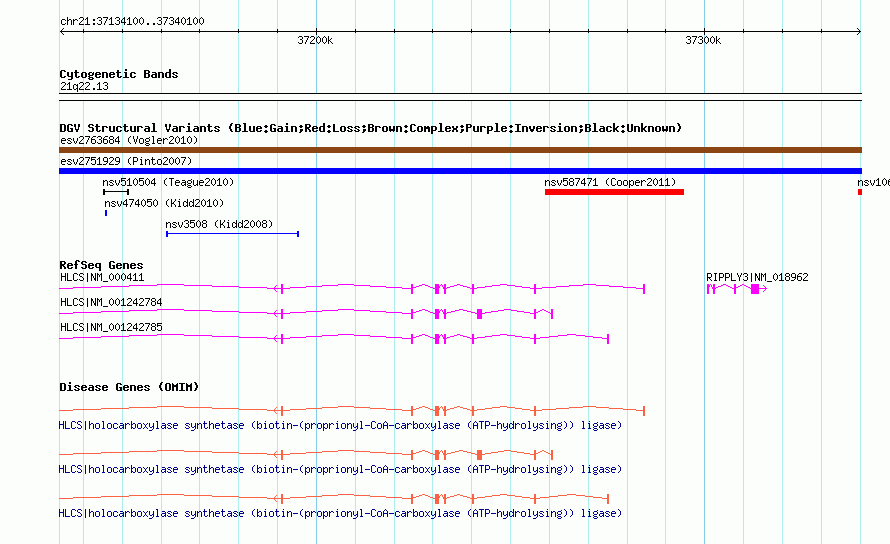Click the Disease Genes (OMIM) track title
The width and height of the screenshot is (890, 544).
[x=129, y=387]
